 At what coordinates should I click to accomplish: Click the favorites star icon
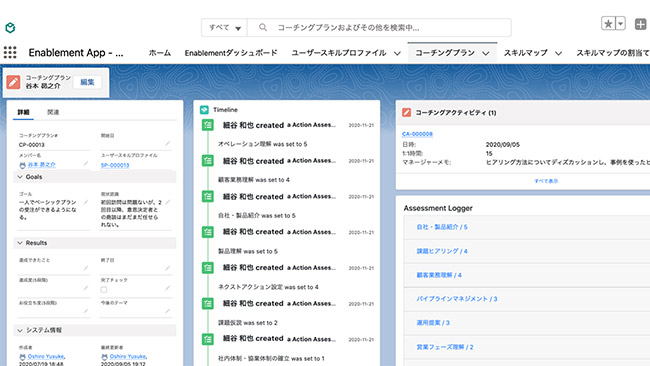click(608, 24)
